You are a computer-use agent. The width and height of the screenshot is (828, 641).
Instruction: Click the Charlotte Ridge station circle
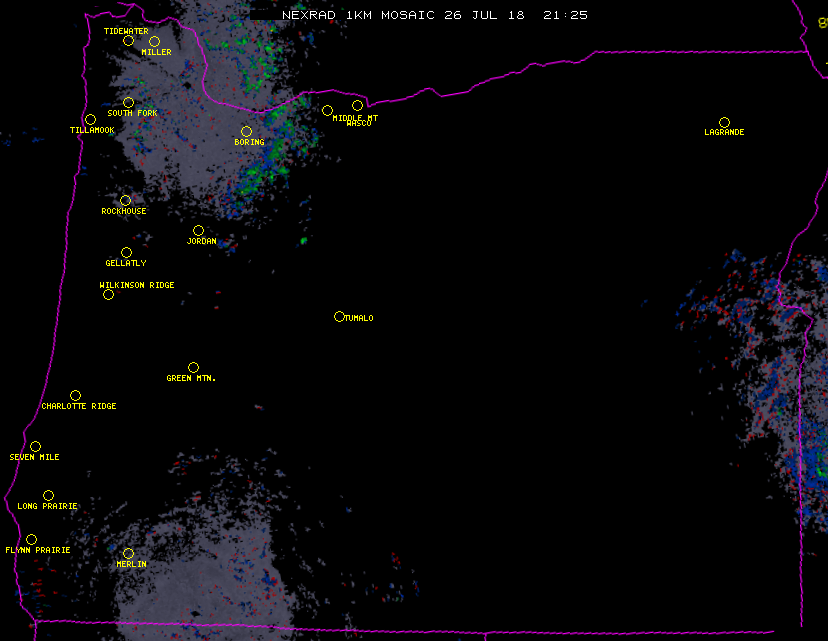(x=75, y=395)
